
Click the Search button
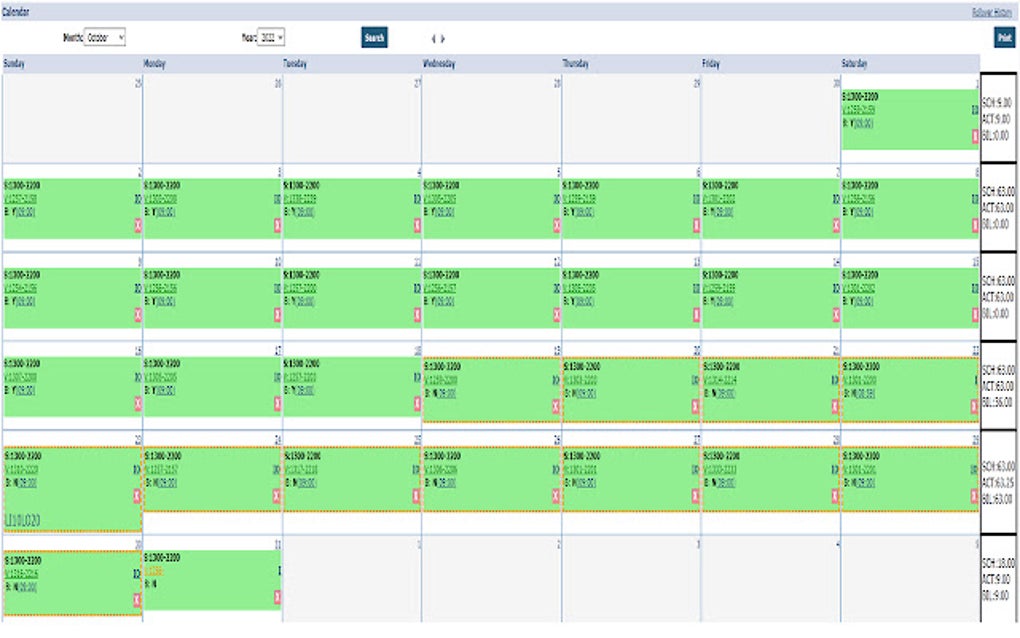[x=374, y=38]
